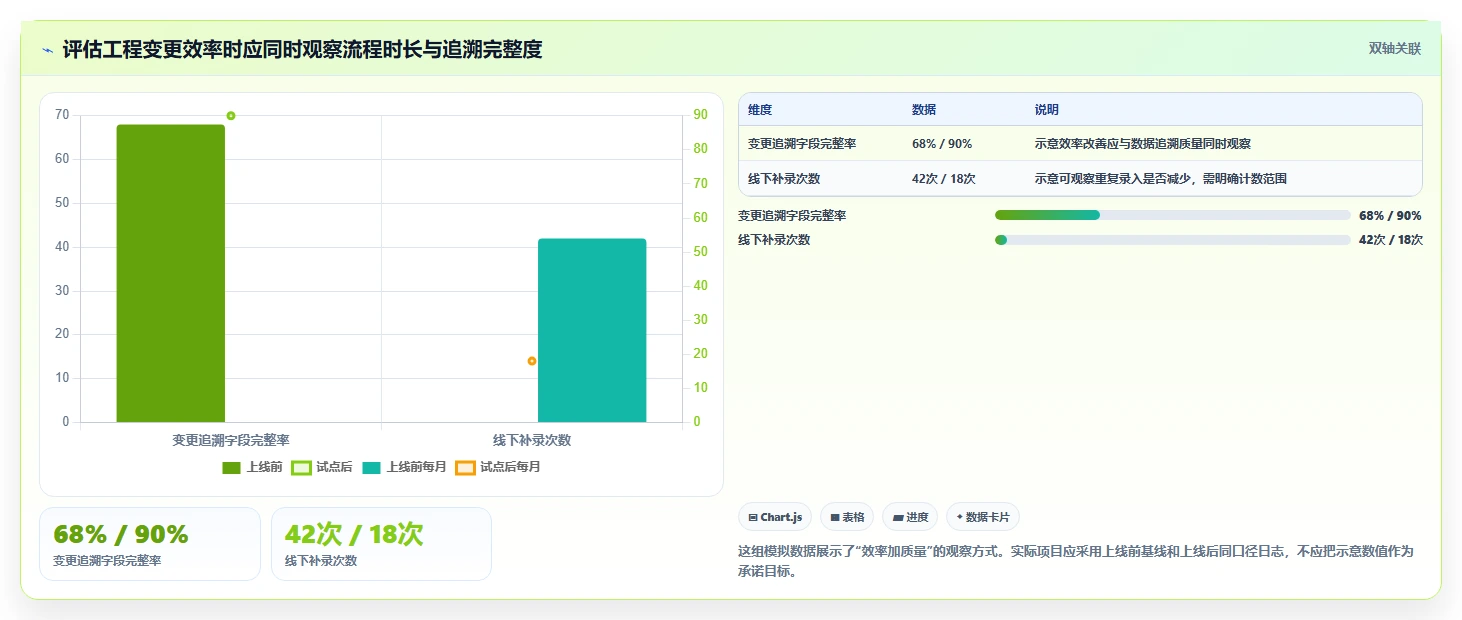Click table cell 示意效率改善应与数据追溯质量同时观察

tap(1143, 144)
